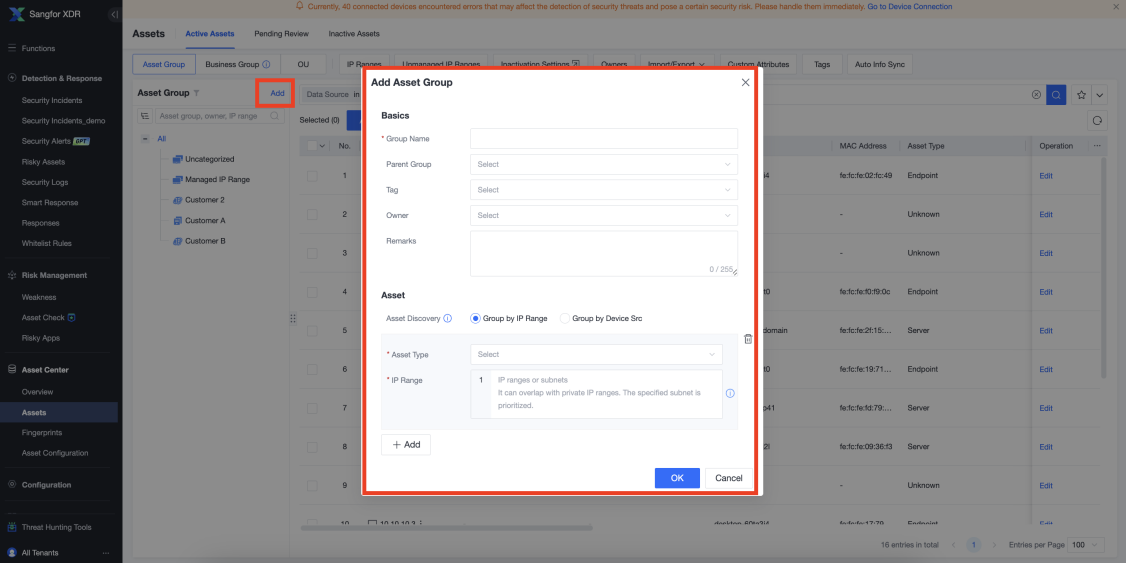
Task: Click the refresh icon above the table
Action: 1097,121
